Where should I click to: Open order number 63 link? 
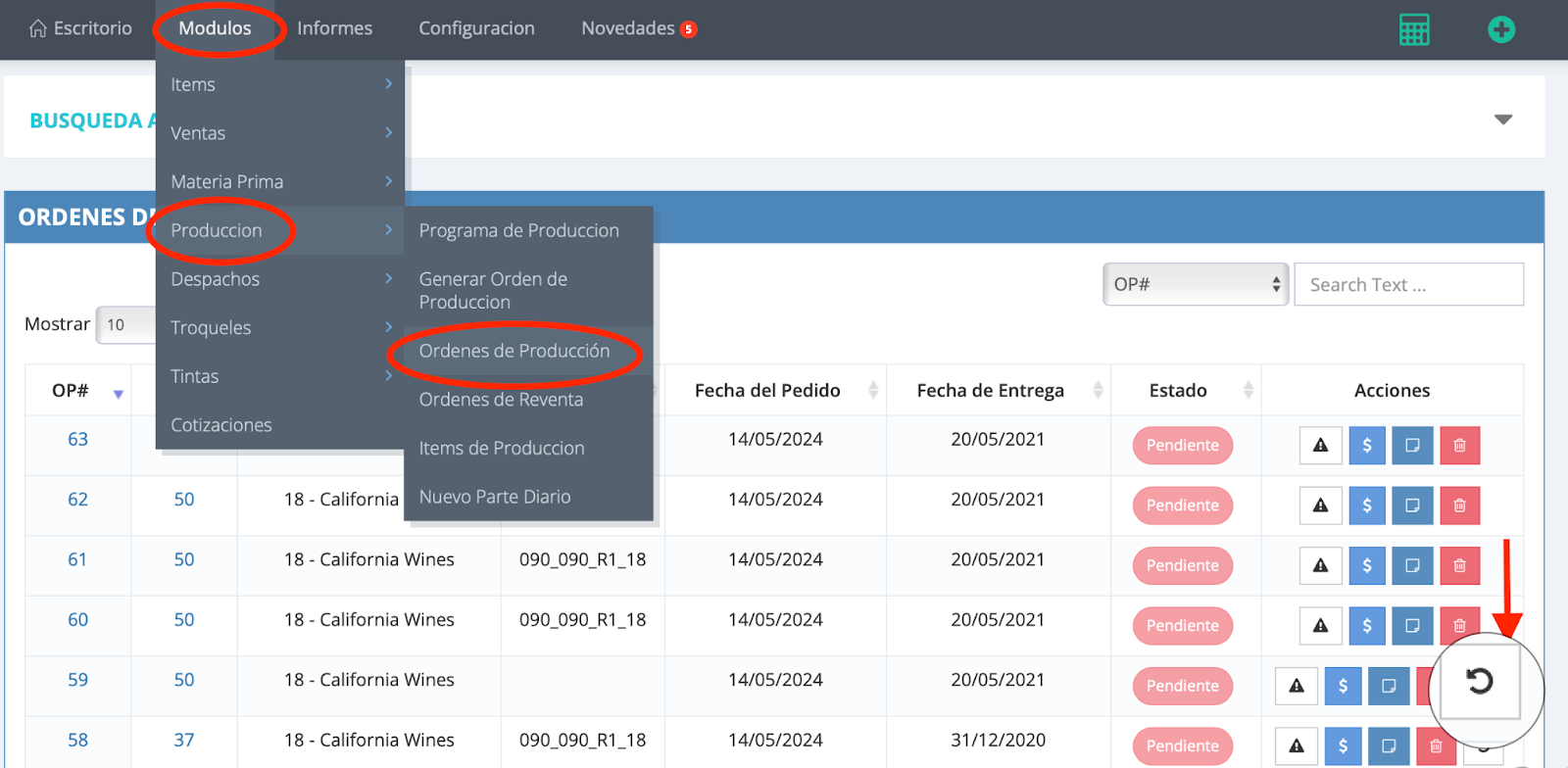coord(77,440)
